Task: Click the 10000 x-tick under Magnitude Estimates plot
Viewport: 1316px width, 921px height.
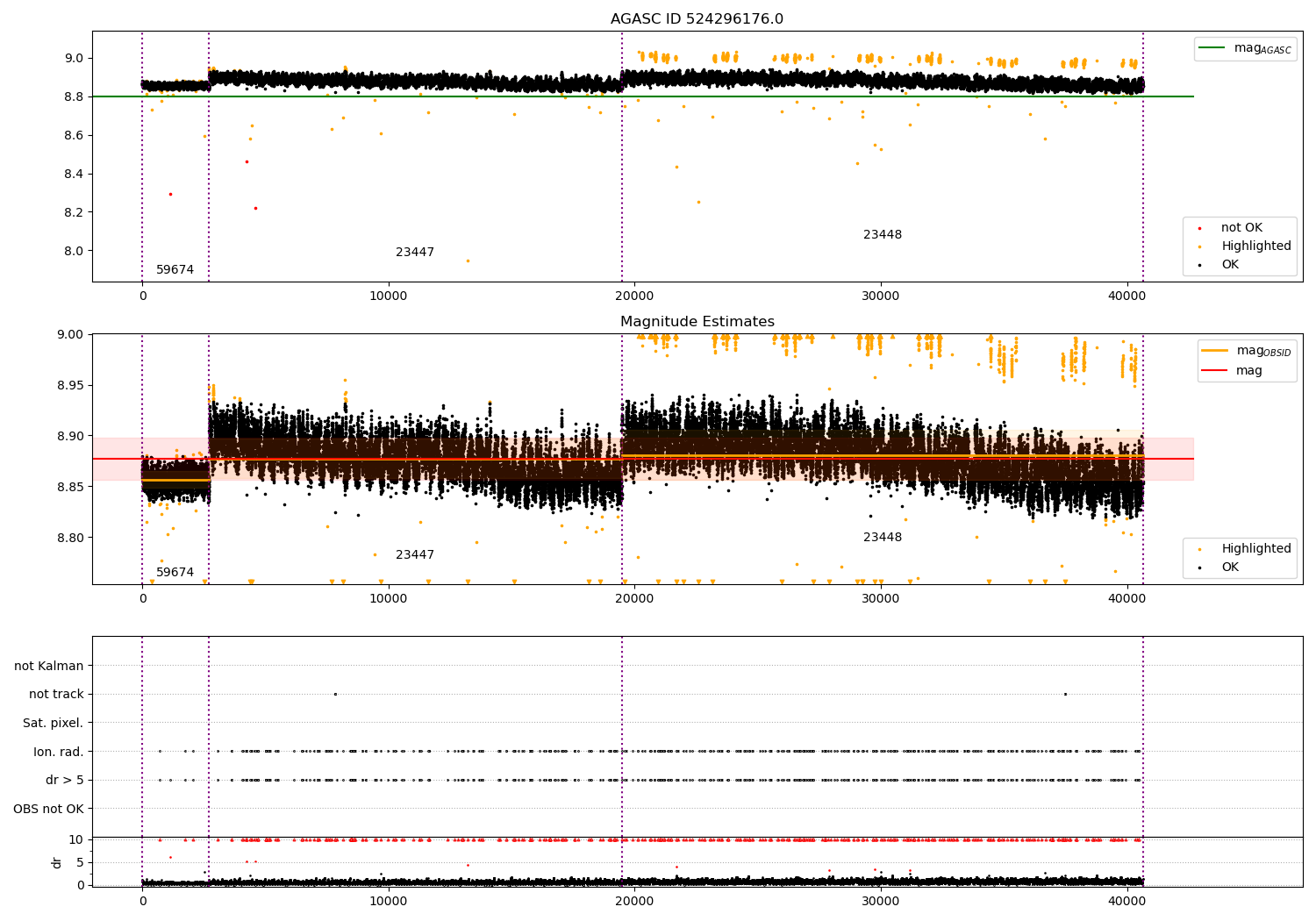Action: pos(388,598)
